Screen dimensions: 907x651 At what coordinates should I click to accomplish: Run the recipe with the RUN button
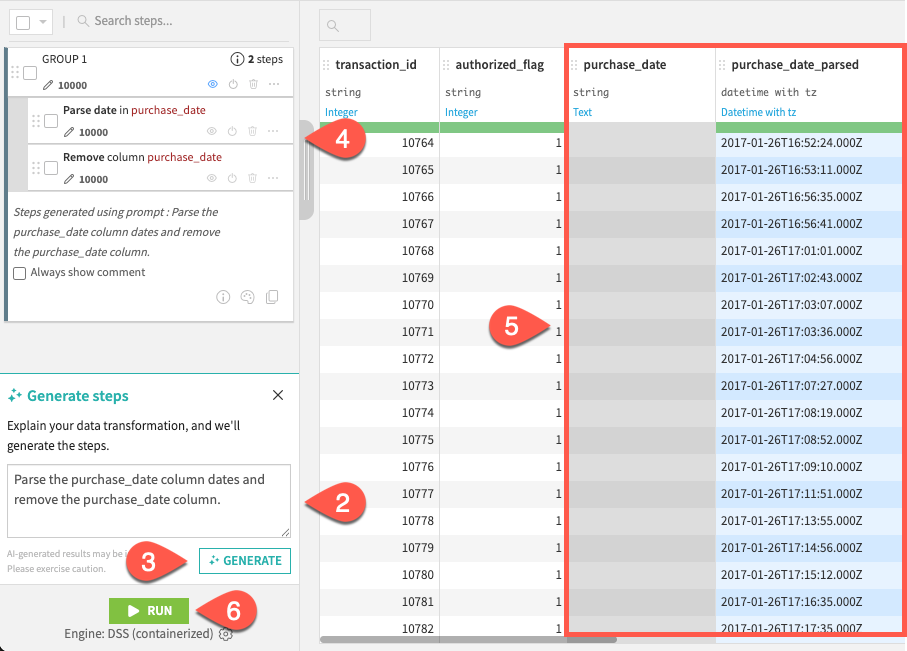coord(148,610)
